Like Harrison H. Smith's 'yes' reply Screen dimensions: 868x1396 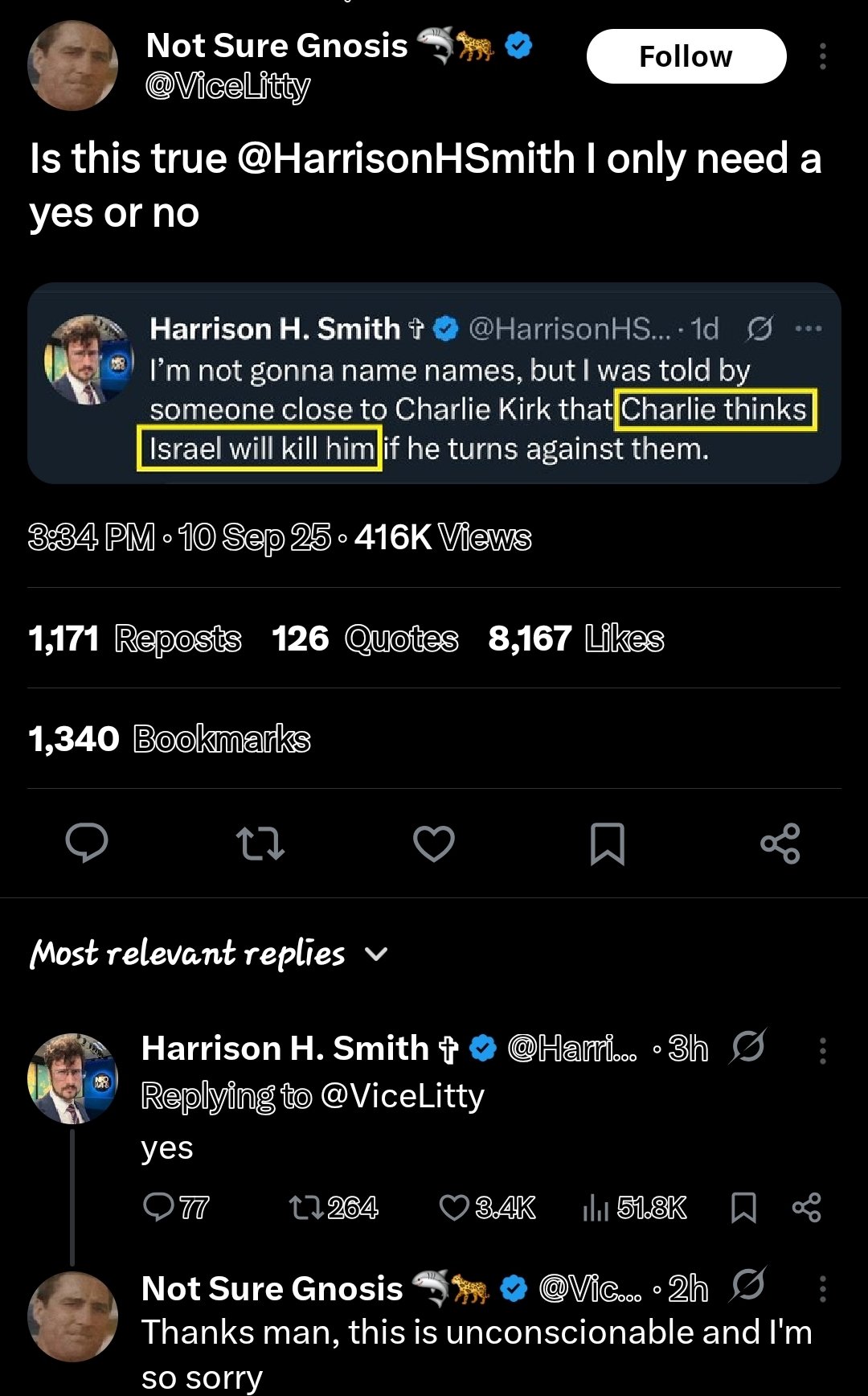[455, 1207]
